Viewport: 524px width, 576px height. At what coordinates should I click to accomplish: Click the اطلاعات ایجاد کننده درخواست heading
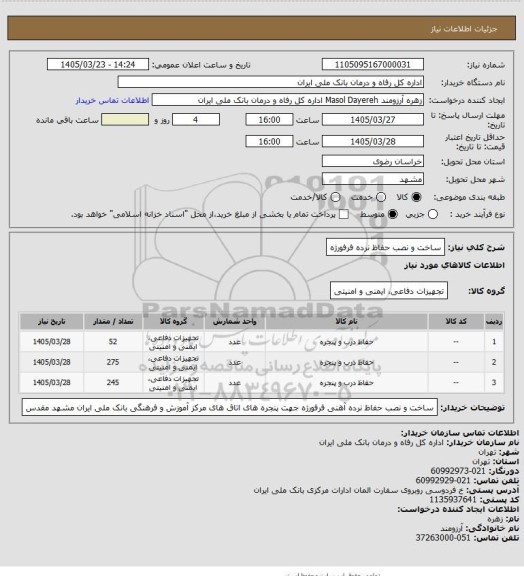(458, 509)
